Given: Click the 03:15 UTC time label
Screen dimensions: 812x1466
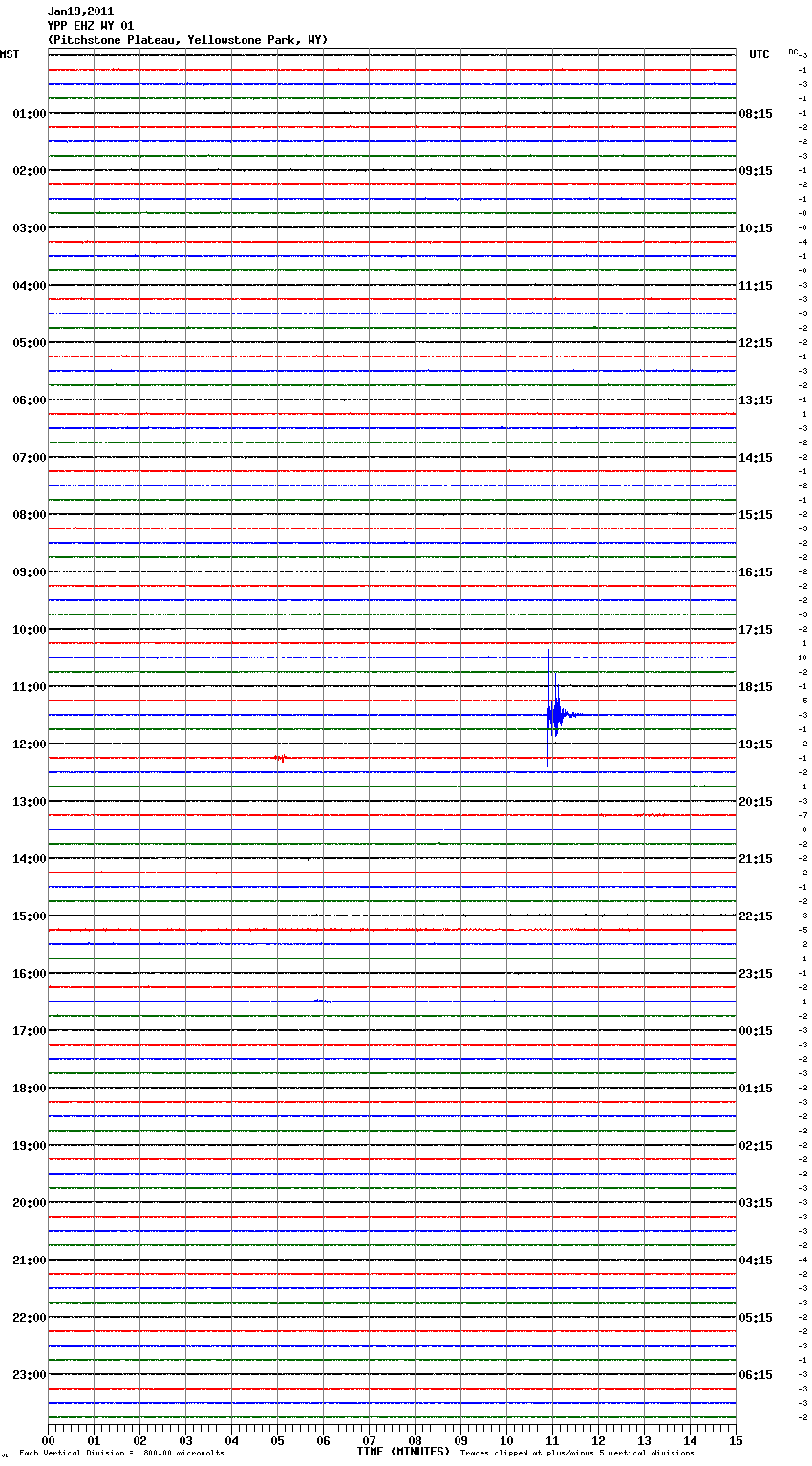Looking at the screenshot, I should [x=756, y=1203].
